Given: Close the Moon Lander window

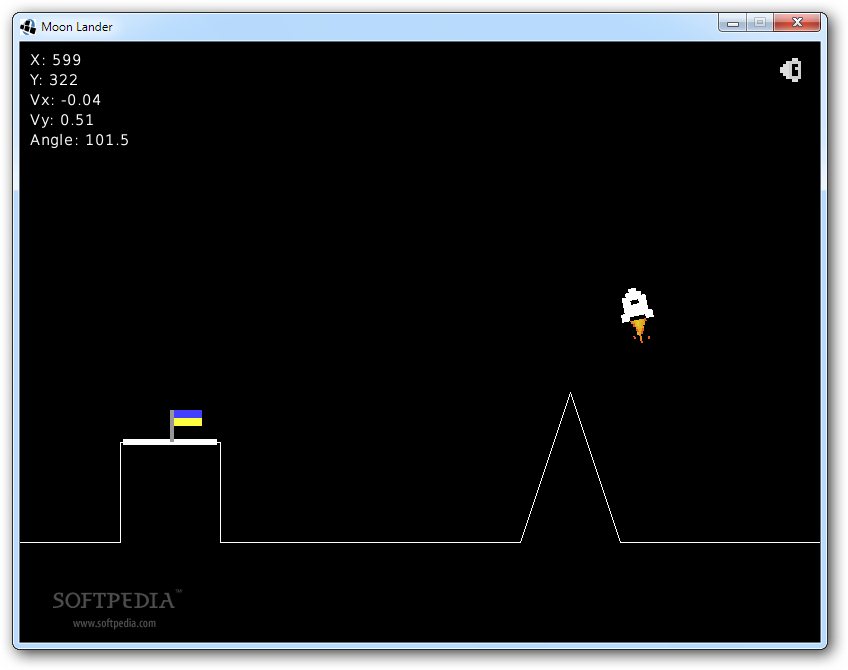Looking at the screenshot, I should (797, 23).
